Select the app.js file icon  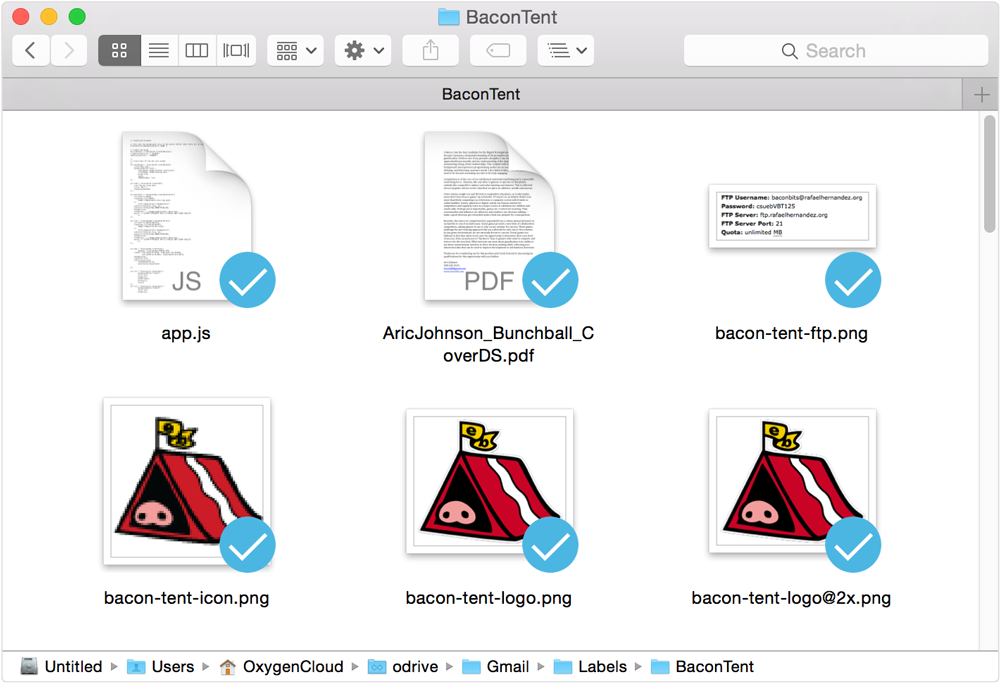click(188, 216)
